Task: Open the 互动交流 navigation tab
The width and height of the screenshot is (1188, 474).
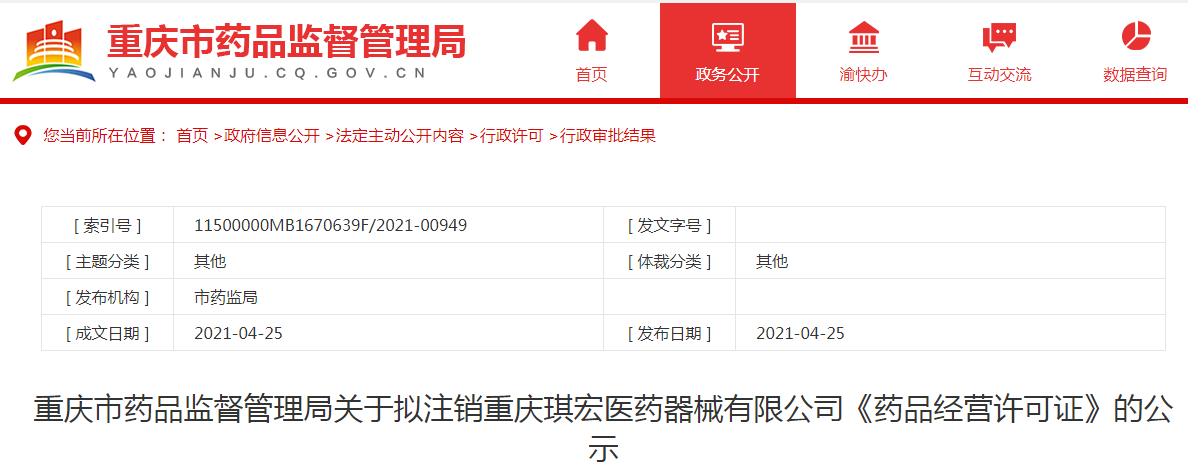Action: click(x=999, y=51)
